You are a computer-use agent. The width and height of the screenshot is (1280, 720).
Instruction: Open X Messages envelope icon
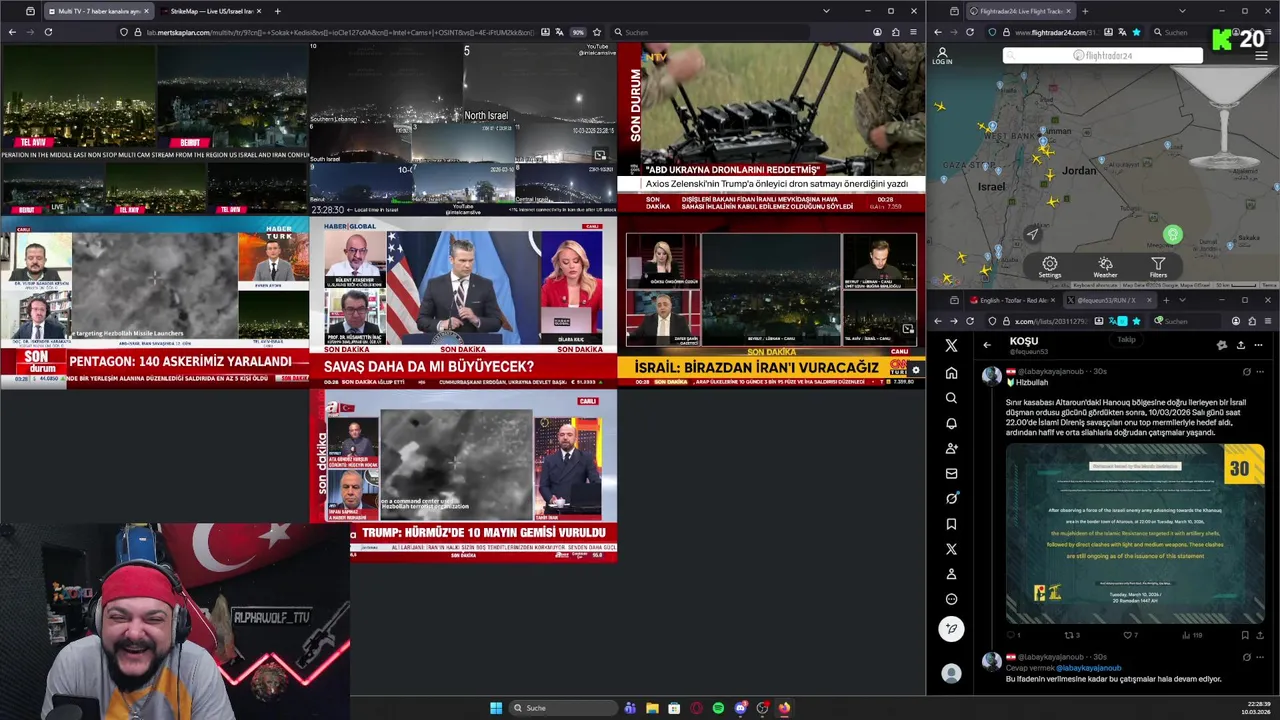click(x=951, y=473)
